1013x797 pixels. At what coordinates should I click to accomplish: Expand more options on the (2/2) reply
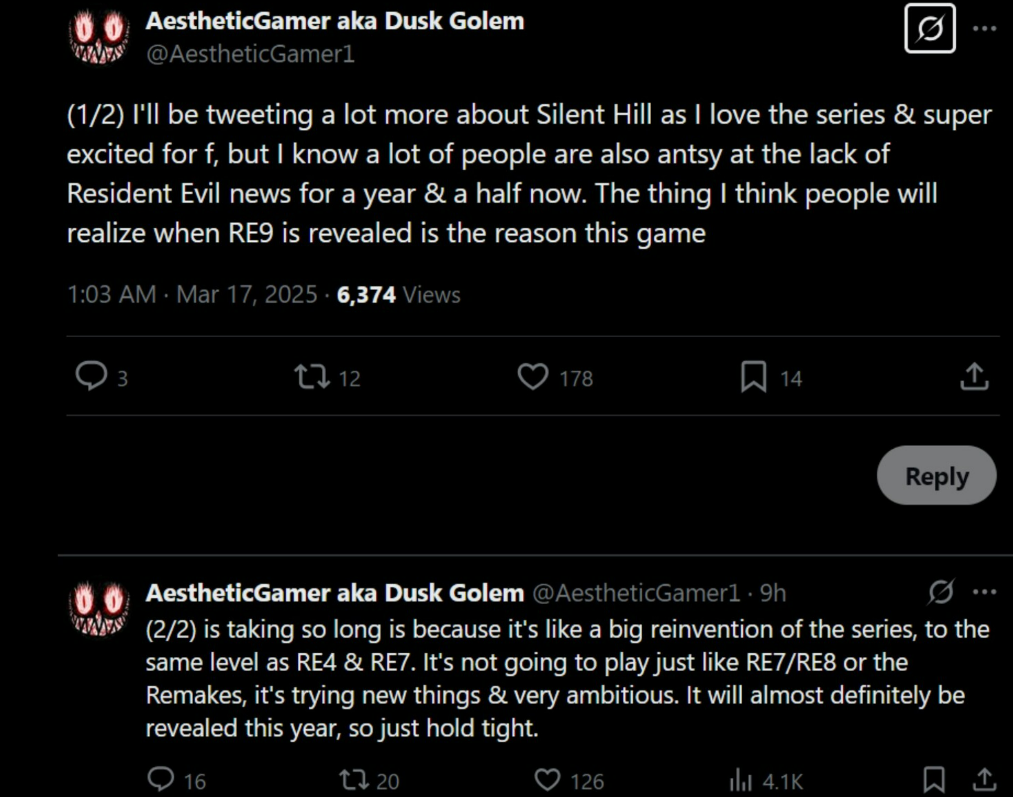[x=985, y=592]
